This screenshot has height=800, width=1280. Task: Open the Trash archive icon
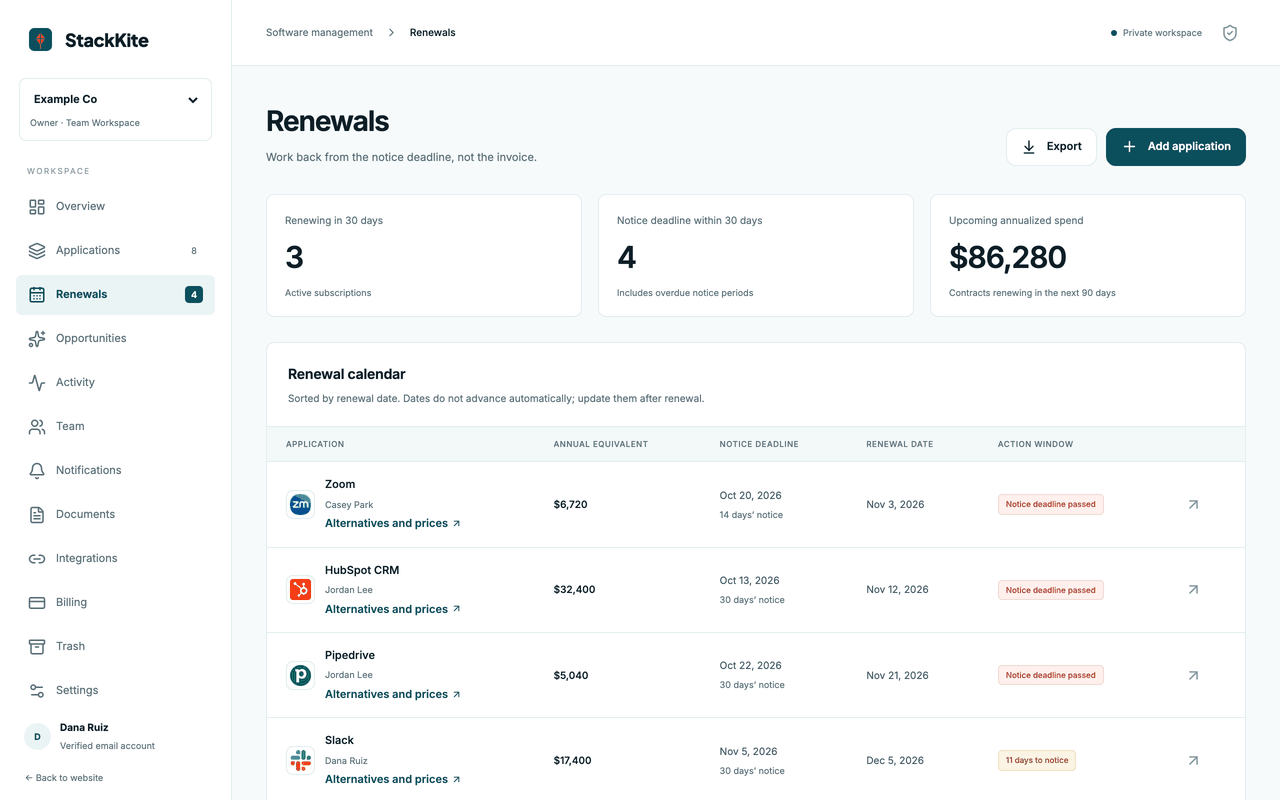pos(37,647)
